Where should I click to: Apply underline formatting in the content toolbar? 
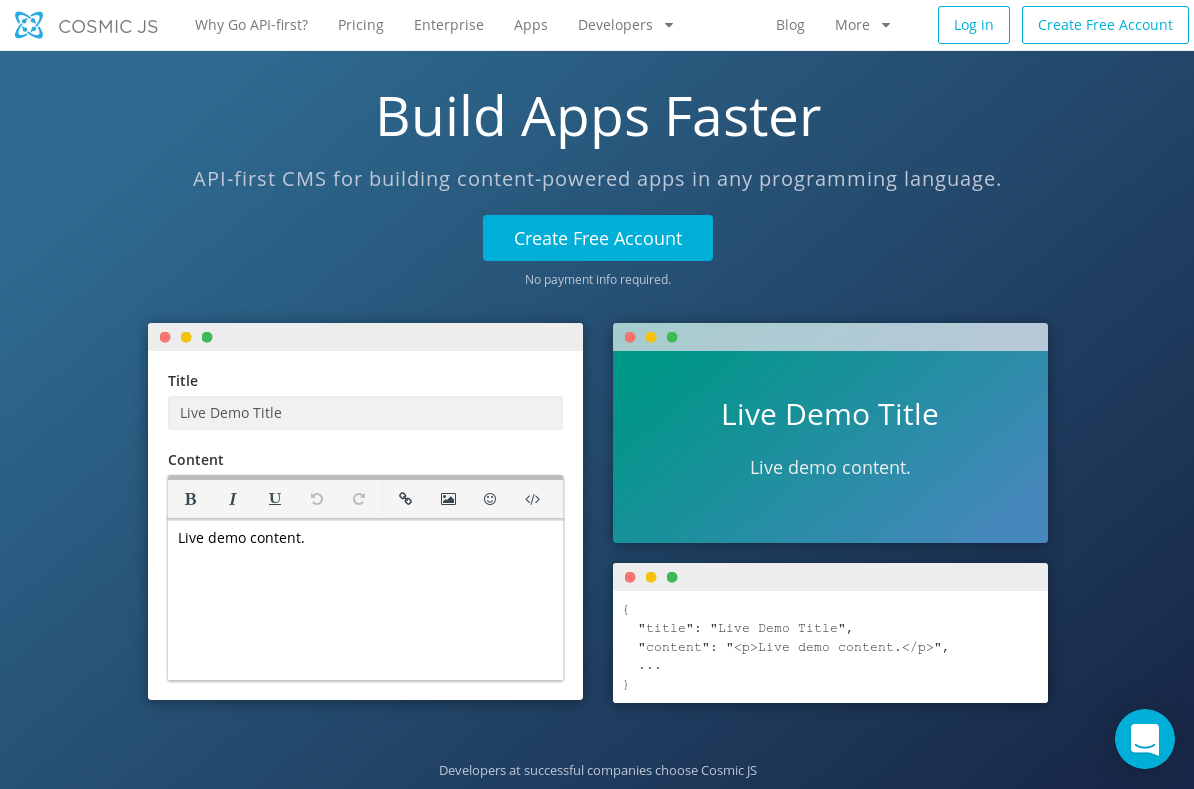pyautogui.click(x=275, y=499)
